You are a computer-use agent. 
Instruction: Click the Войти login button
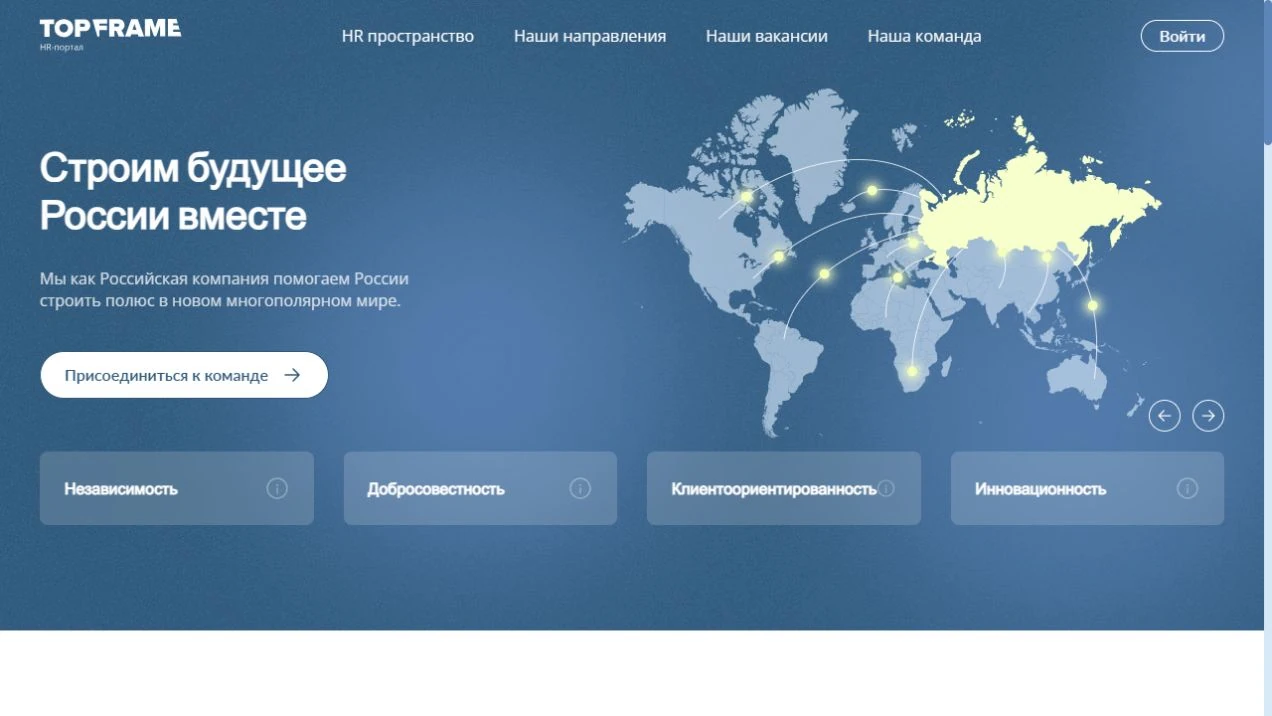coord(1182,36)
